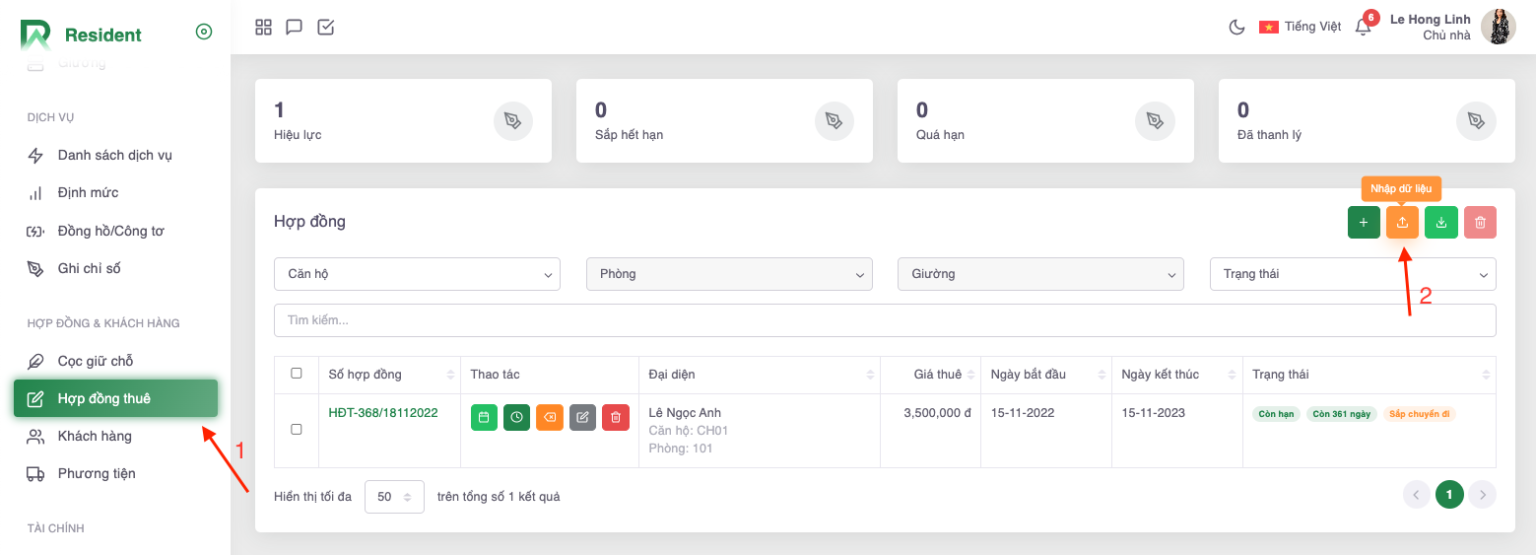Image resolution: width=1536 pixels, height=555 pixels.
Task: Select all contracts with header checkbox
Action: pyautogui.click(x=296, y=374)
